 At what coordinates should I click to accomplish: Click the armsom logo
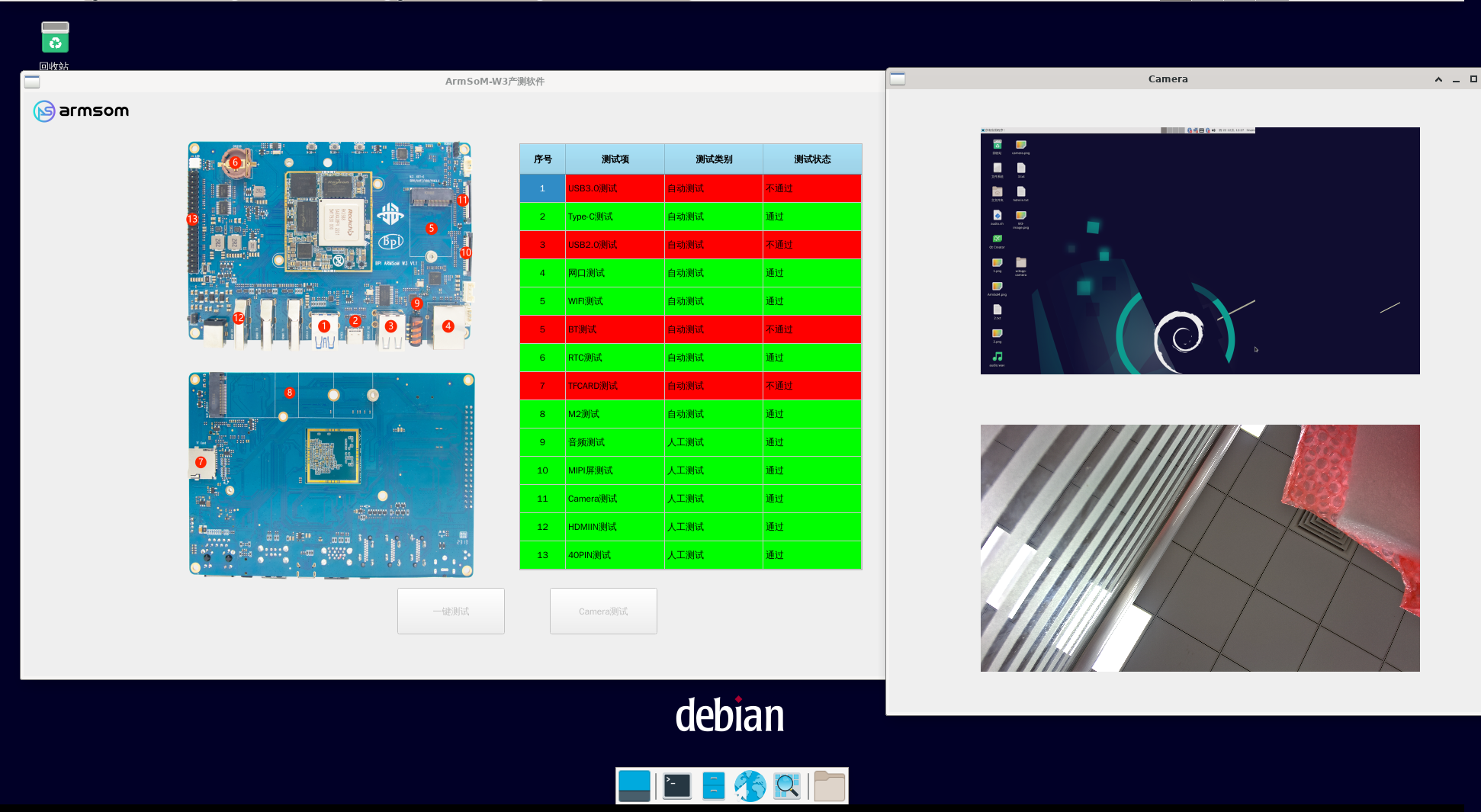(x=82, y=111)
